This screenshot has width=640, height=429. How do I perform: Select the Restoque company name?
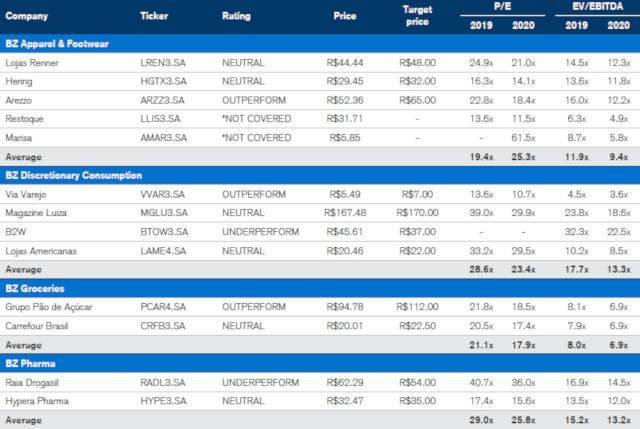click(x=24, y=119)
